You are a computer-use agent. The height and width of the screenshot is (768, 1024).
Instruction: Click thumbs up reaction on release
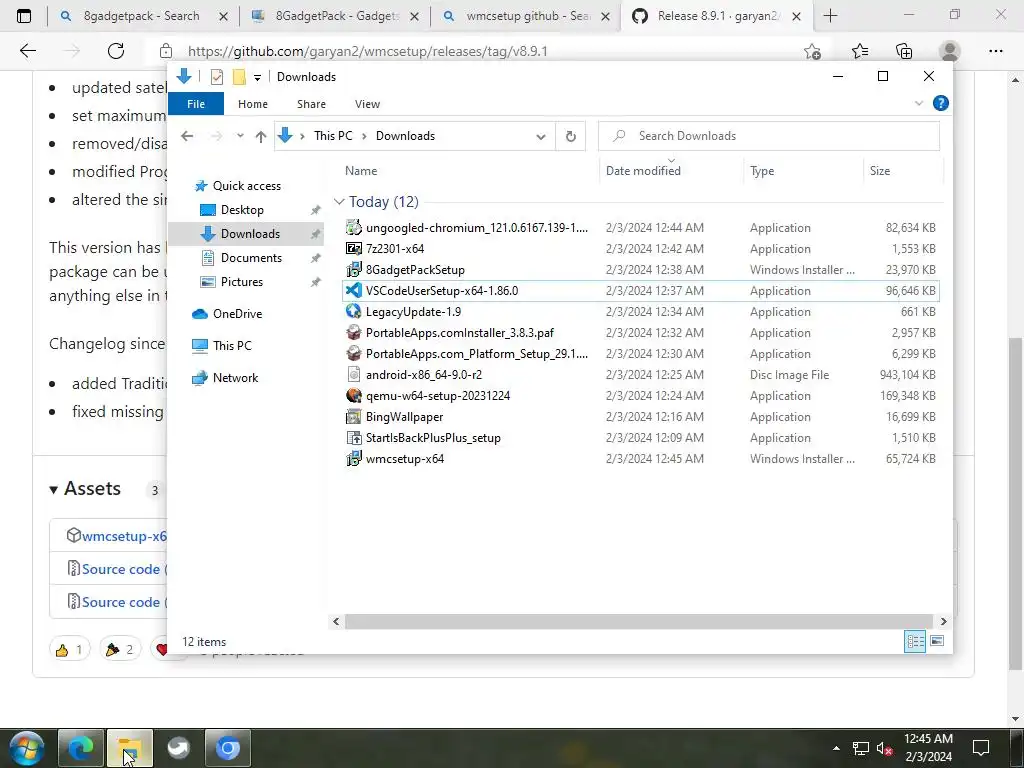tap(70, 649)
